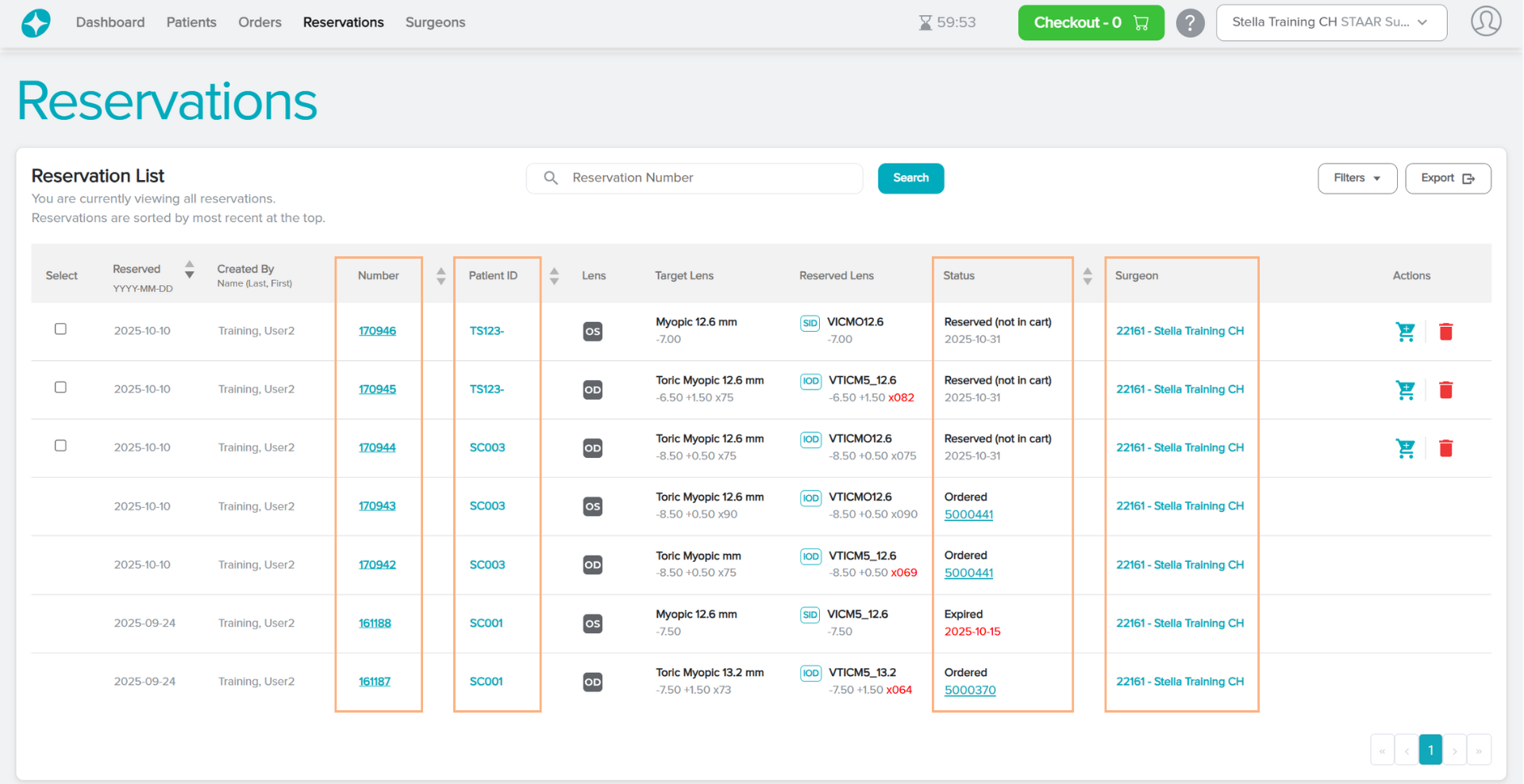This screenshot has height=784, width=1524.
Task: Check the box for reservation 170944
Action: pos(60,446)
